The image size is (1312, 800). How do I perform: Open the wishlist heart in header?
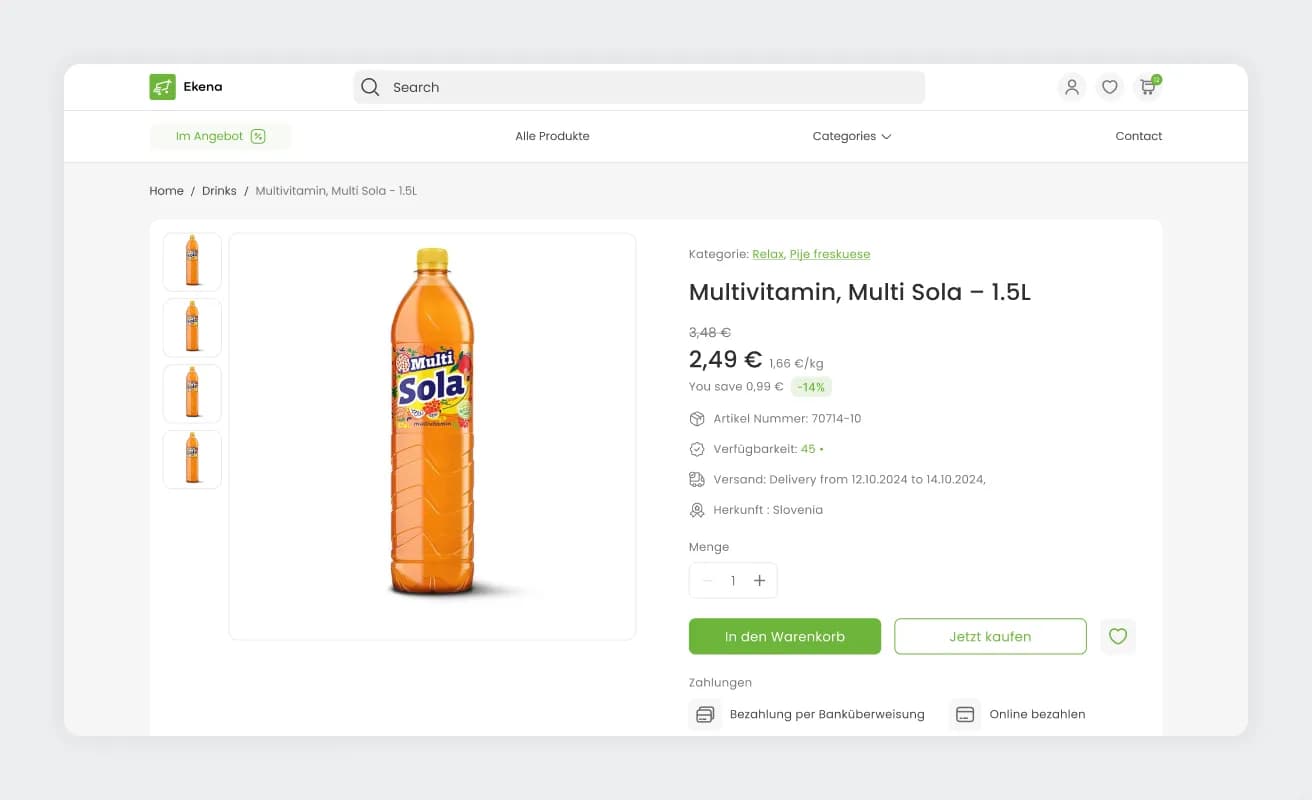1110,87
